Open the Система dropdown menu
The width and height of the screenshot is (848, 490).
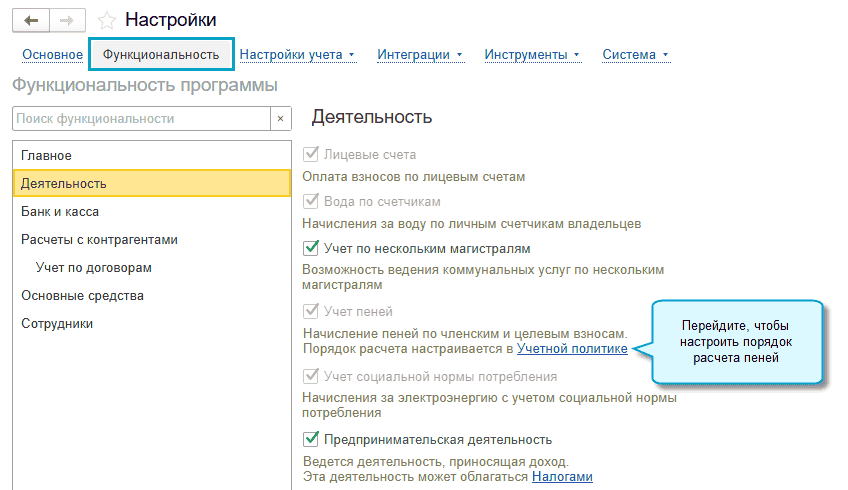click(635, 54)
